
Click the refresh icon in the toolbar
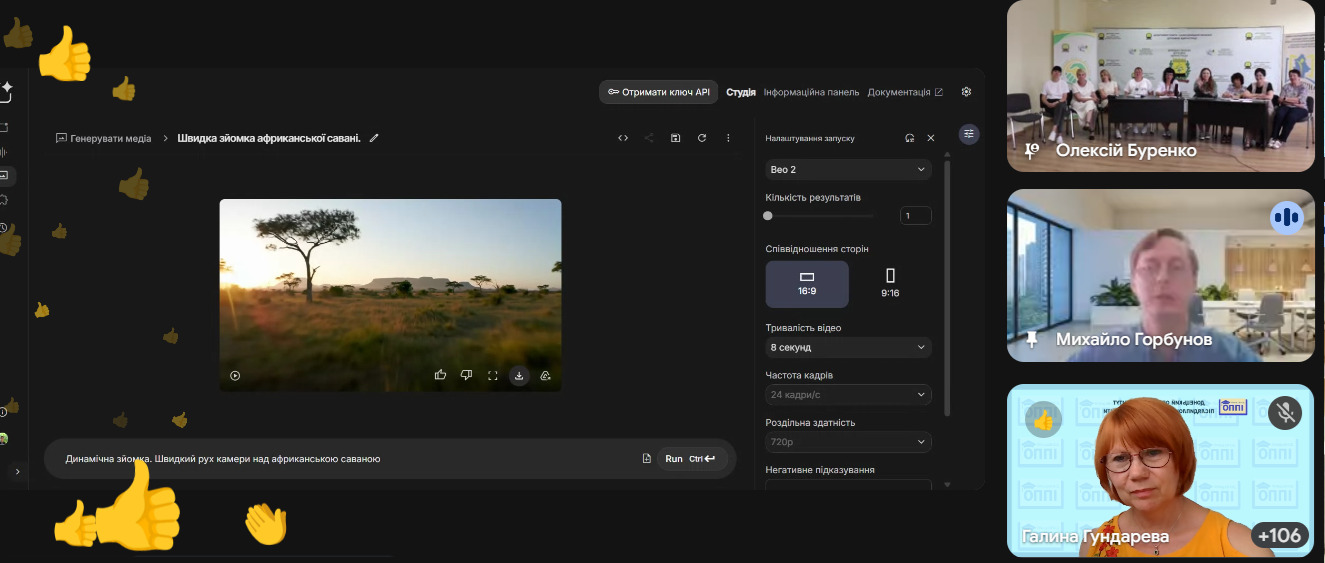702,138
